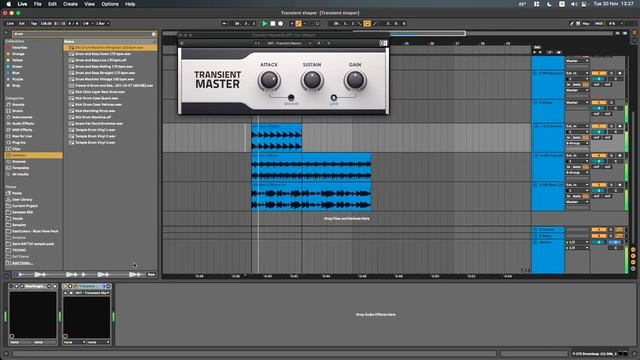Viewport: 640px width, 360px height.
Task: Open Instruments category in browser
Action: point(22,117)
